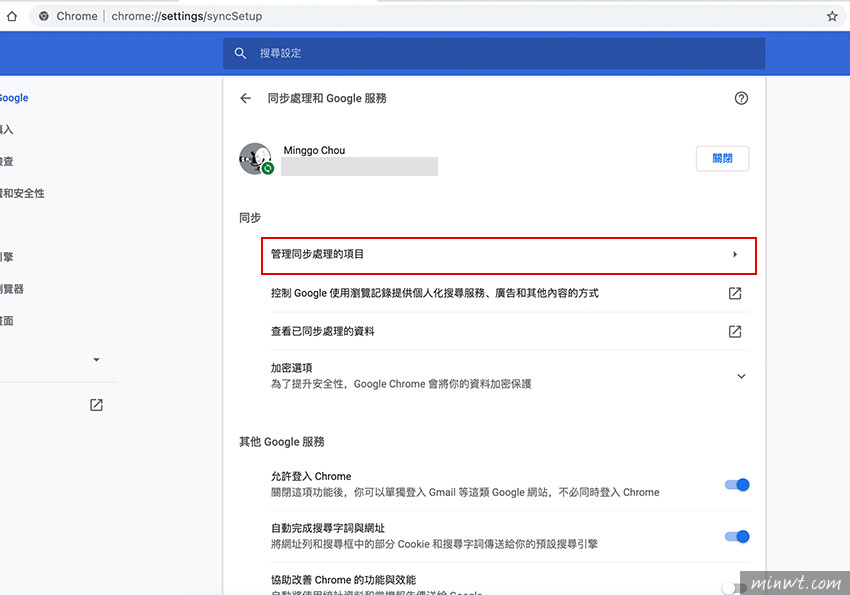This screenshot has height=595, width=850.
Task: Click the browser Home icon
Action: 12,16
